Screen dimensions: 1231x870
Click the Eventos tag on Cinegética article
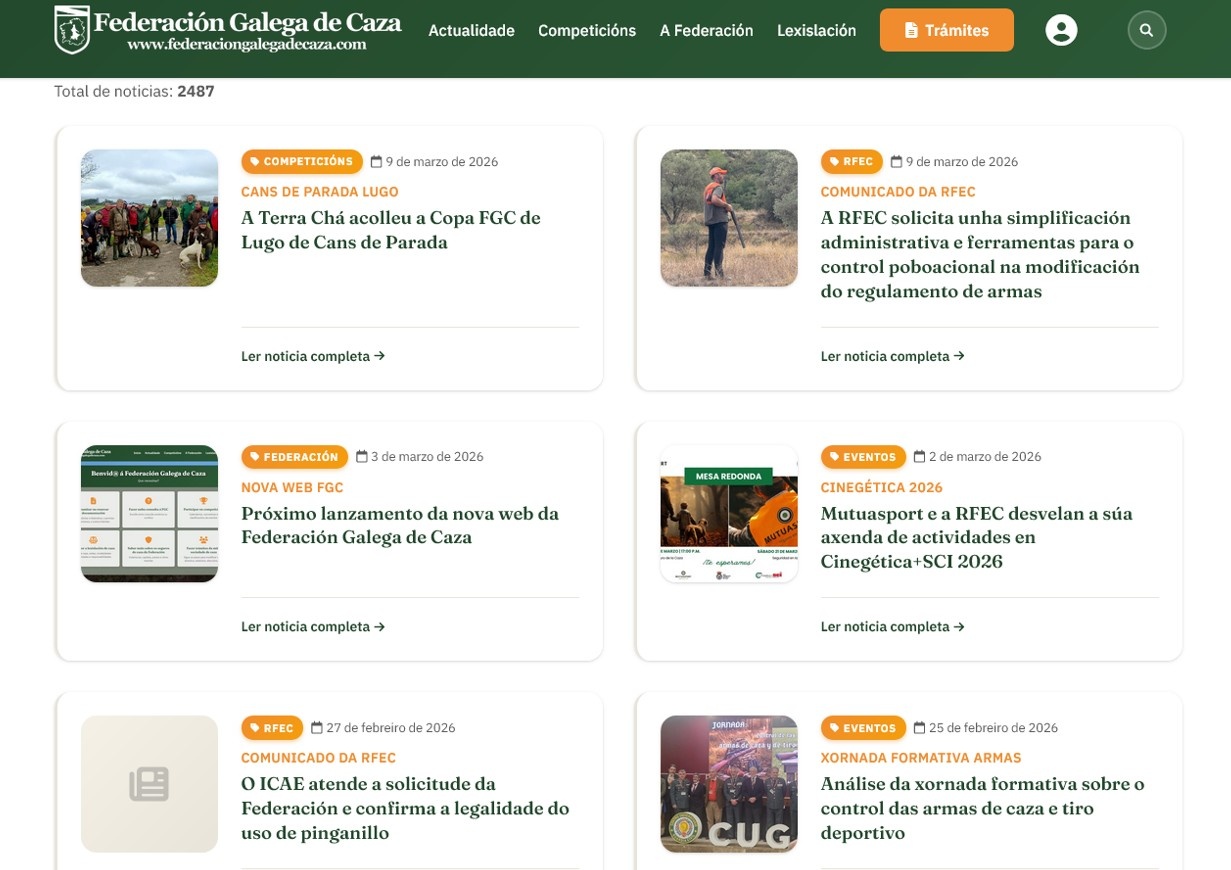coord(863,457)
